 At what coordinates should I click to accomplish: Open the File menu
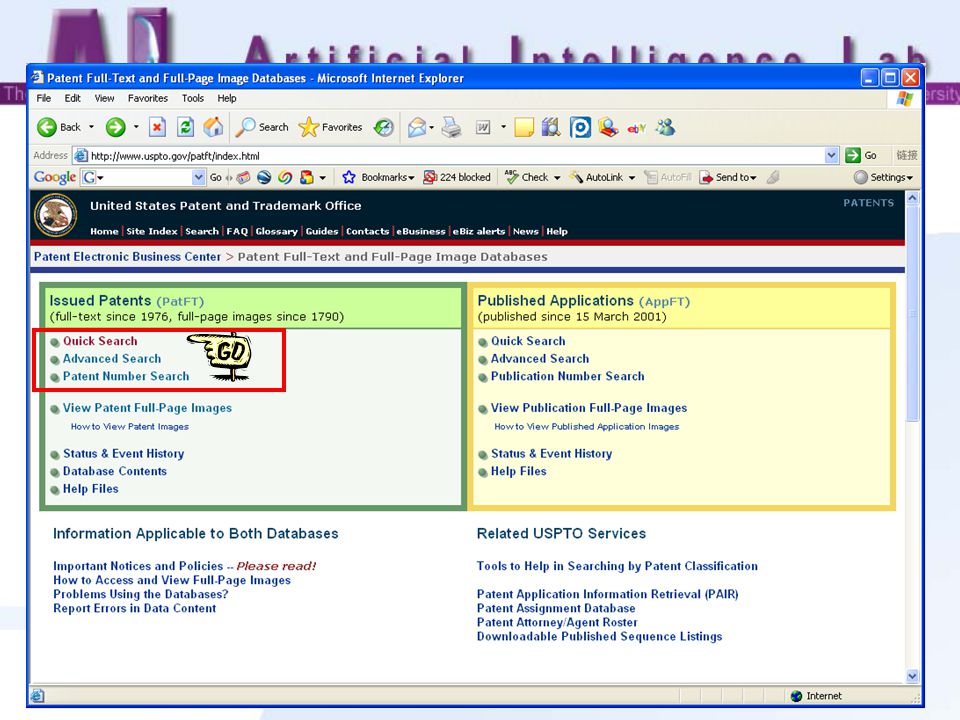click(x=43, y=99)
